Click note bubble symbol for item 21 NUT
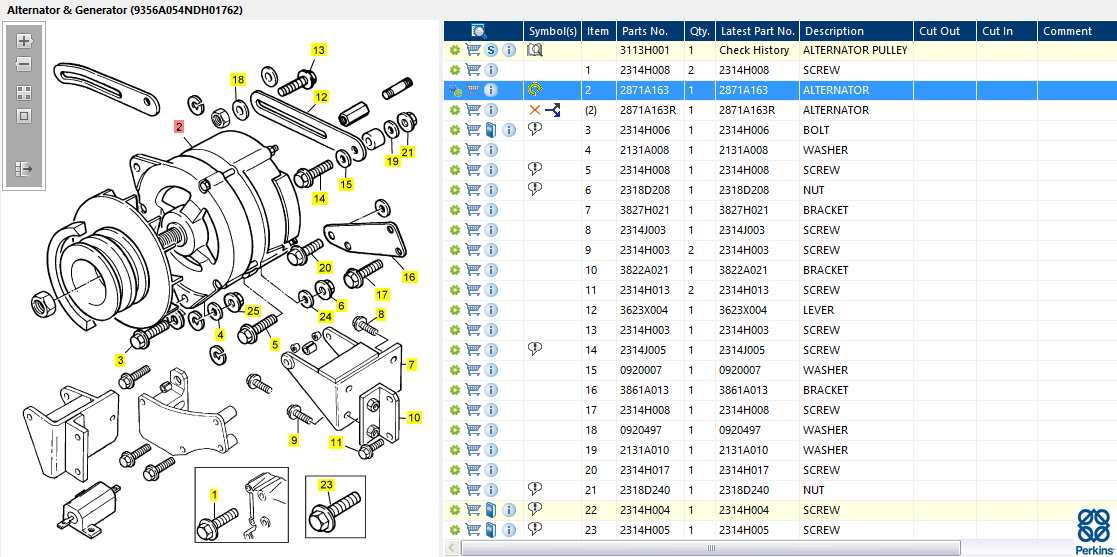This screenshot has height=557, width=1117. [535, 489]
